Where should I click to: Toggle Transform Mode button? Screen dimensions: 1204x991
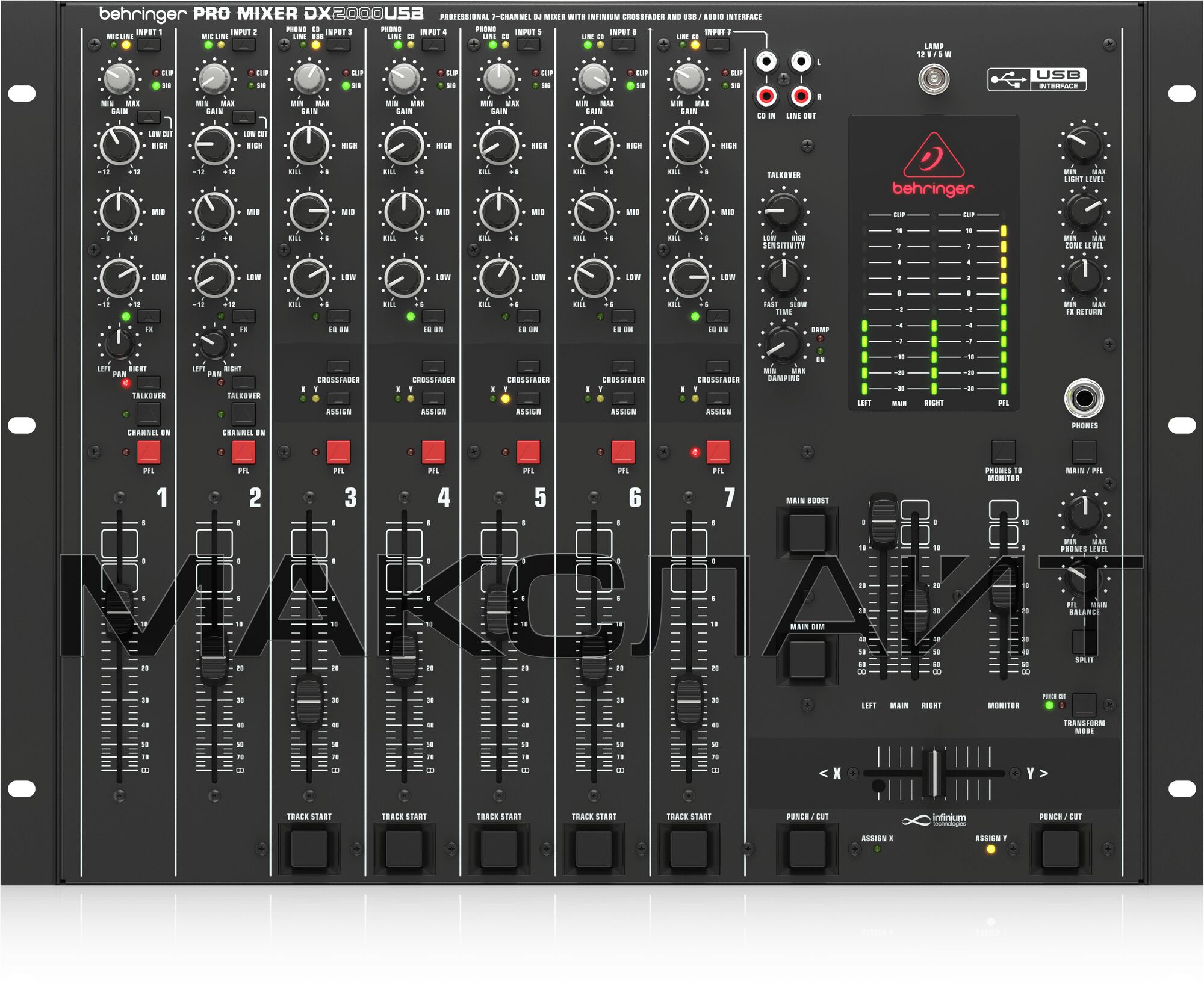tap(1084, 705)
